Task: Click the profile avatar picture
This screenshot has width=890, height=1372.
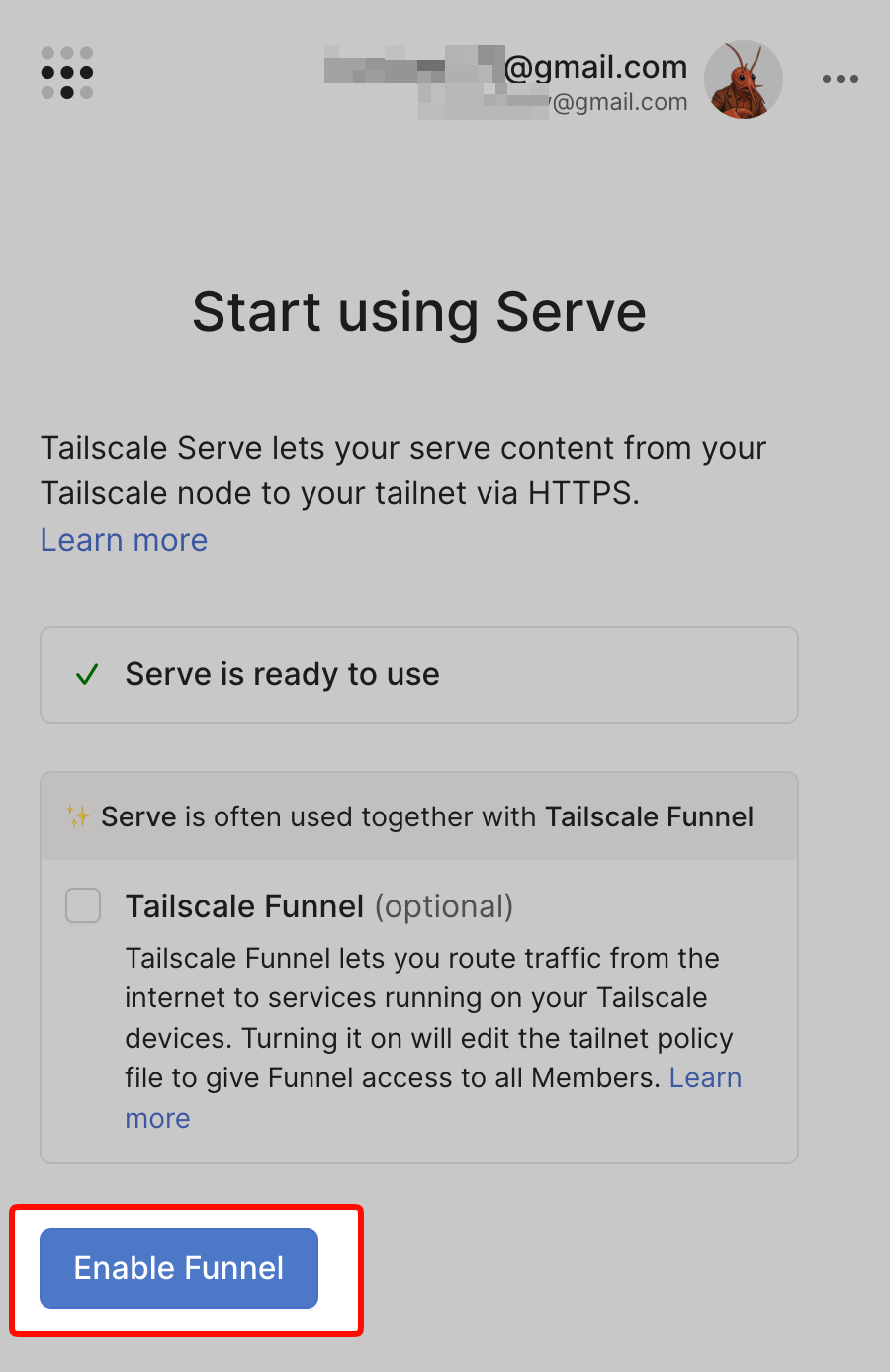Action: (743, 79)
